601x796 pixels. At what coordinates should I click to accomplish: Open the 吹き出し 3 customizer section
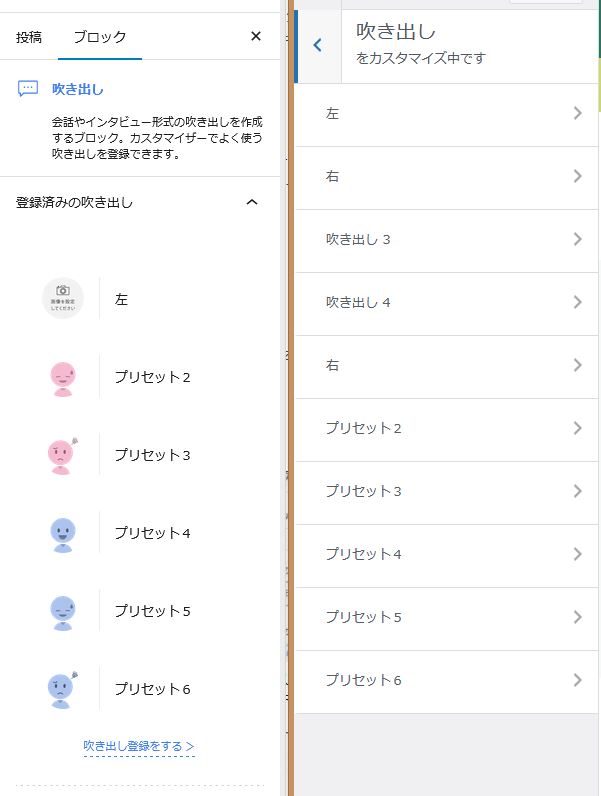point(447,240)
